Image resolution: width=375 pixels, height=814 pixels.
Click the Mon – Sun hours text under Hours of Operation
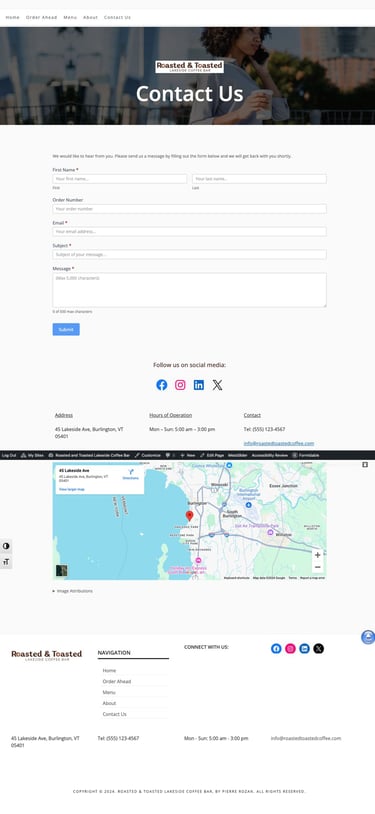coord(182,429)
